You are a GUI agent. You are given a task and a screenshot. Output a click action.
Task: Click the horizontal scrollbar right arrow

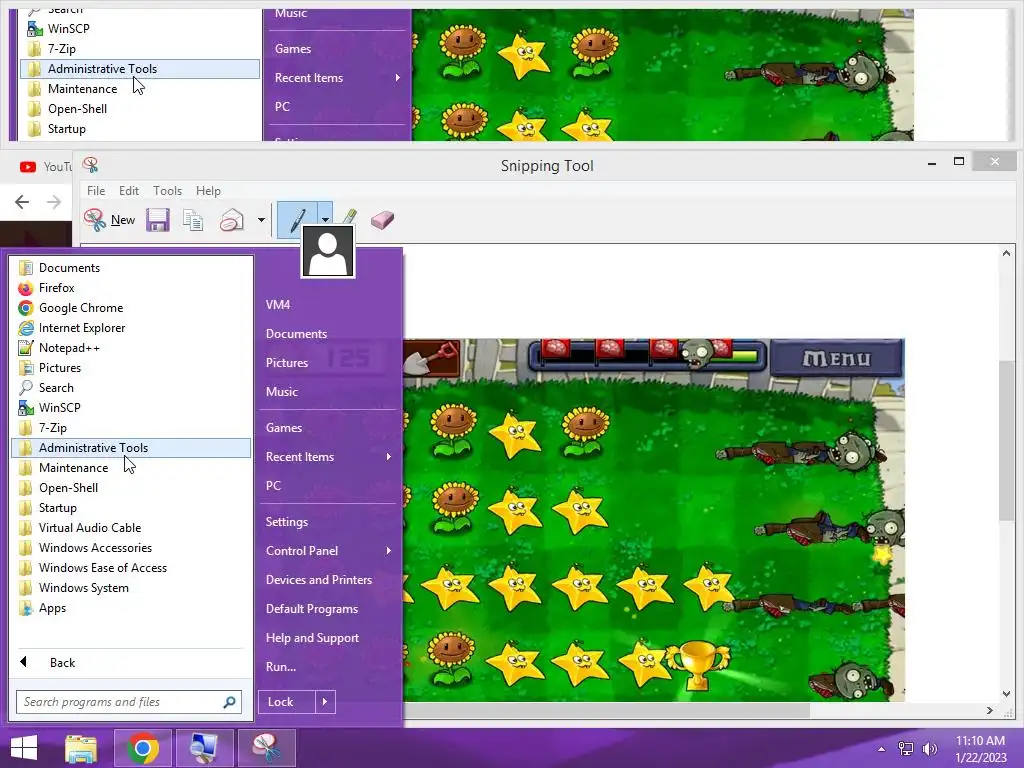pyautogui.click(x=989, y=710)
